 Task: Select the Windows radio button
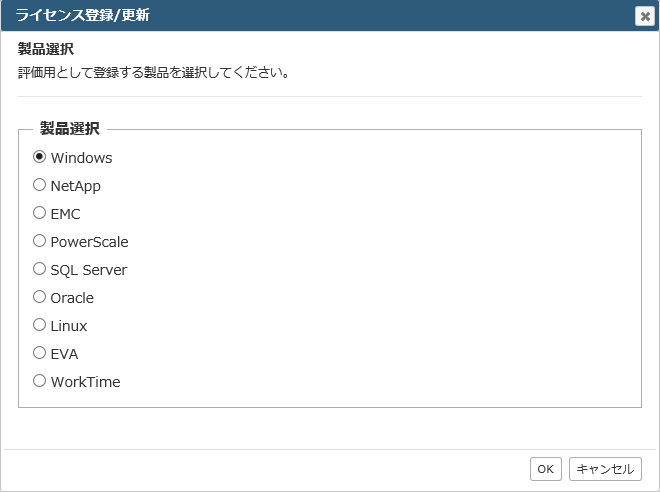click(39, 157)
